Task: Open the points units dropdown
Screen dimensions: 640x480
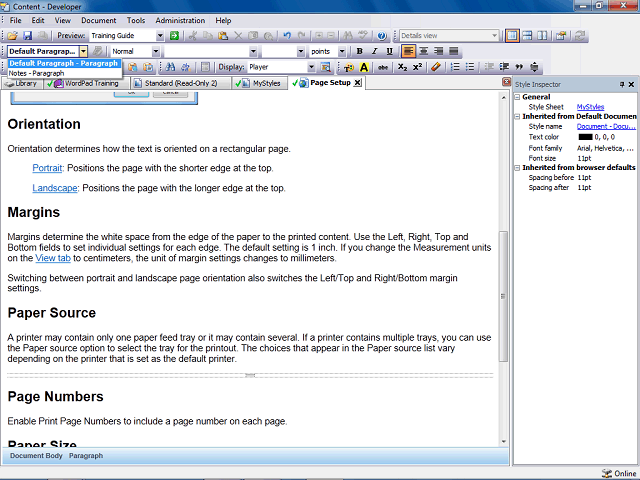Action: [x=342, y=51]
